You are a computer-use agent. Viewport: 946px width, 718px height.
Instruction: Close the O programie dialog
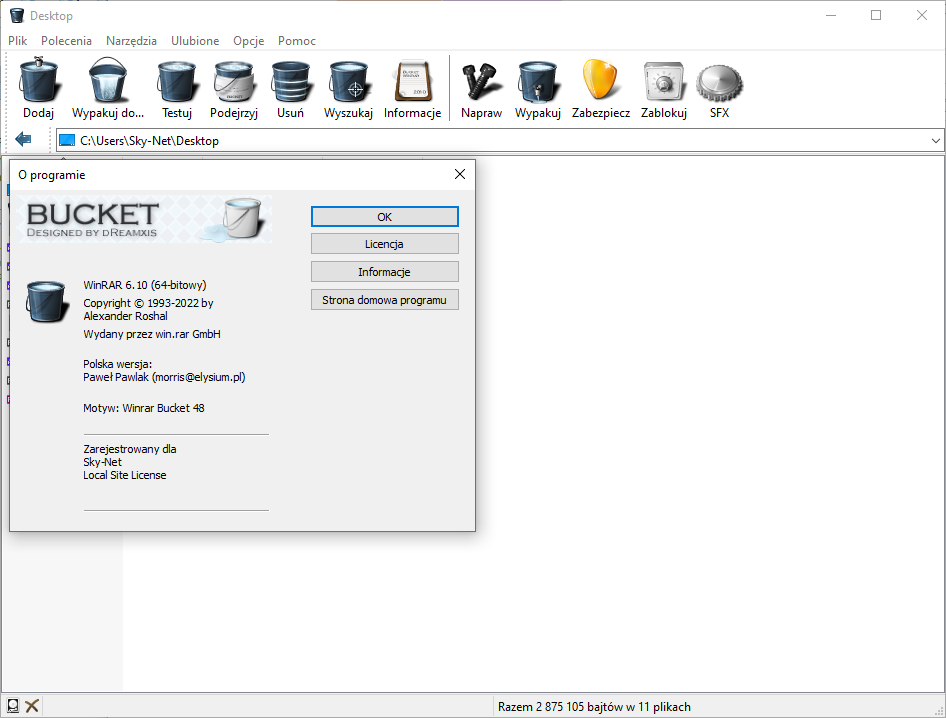click(460, 174)
